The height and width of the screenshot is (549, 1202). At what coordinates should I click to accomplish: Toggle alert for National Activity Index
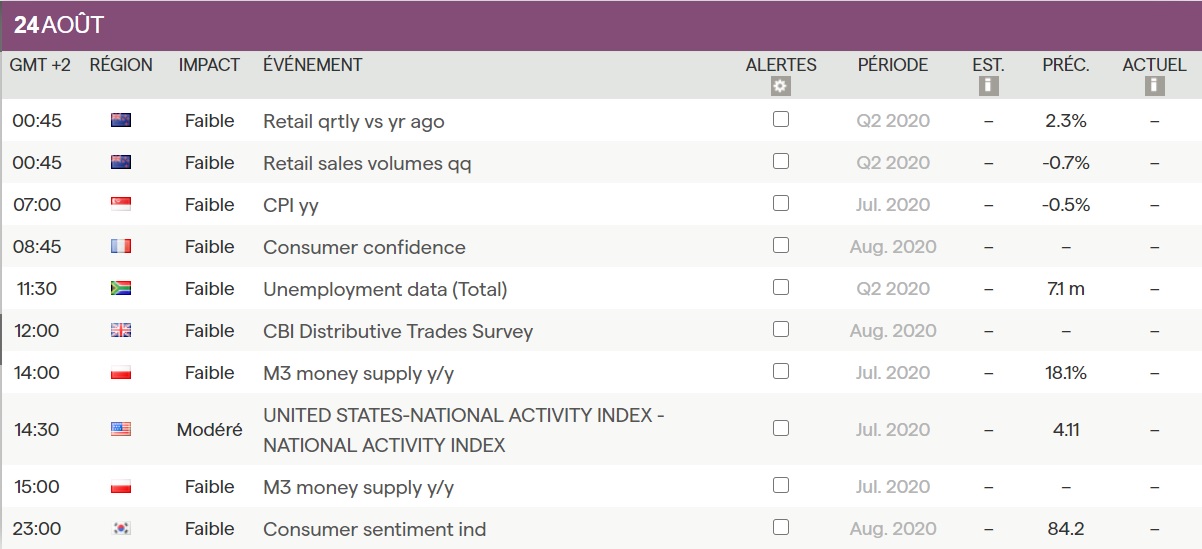(781, 428)
